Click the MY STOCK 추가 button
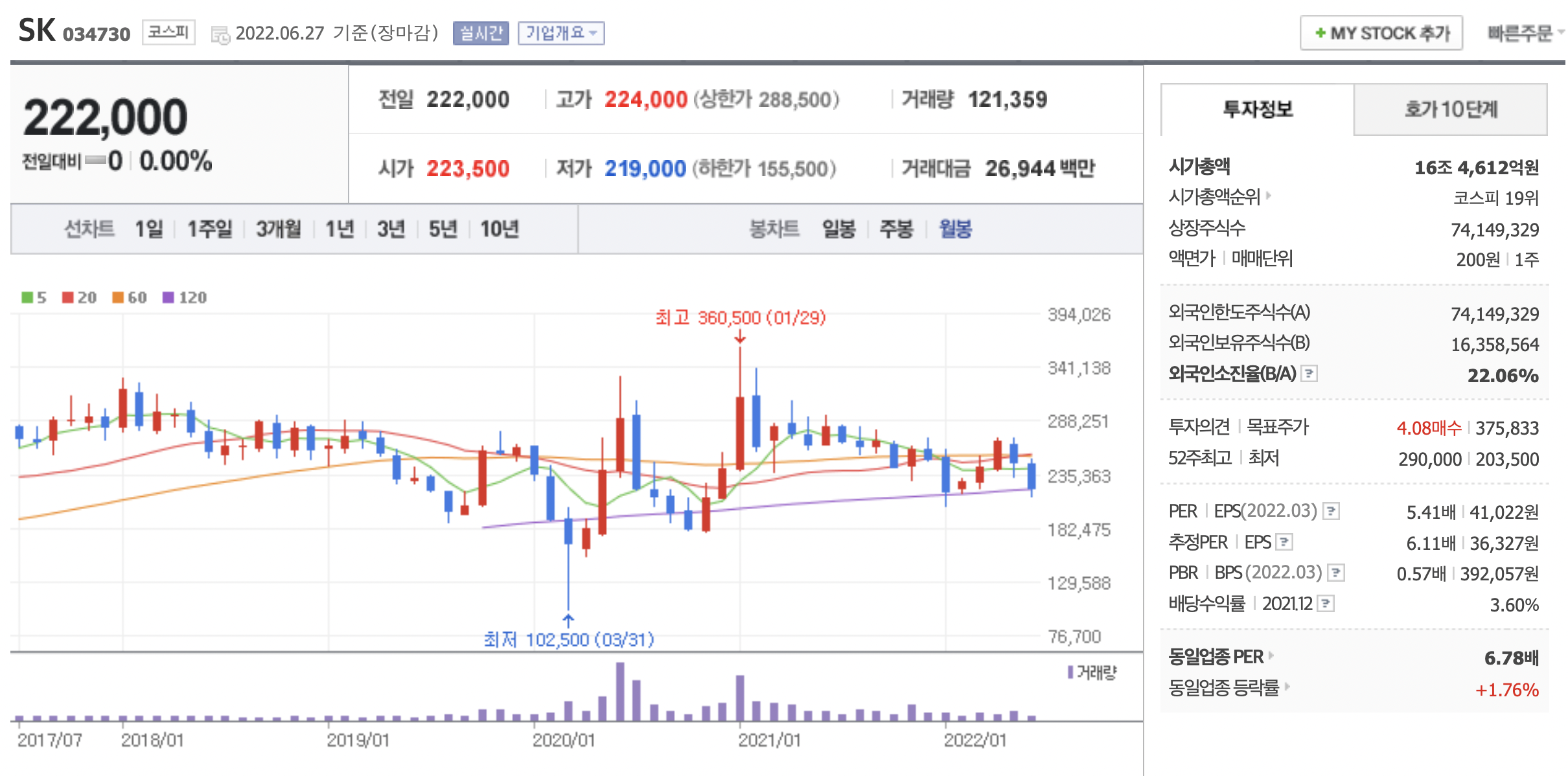The height and width of the screenshot is (776, 1568). pyautogui.click(x=1381, y=33)
